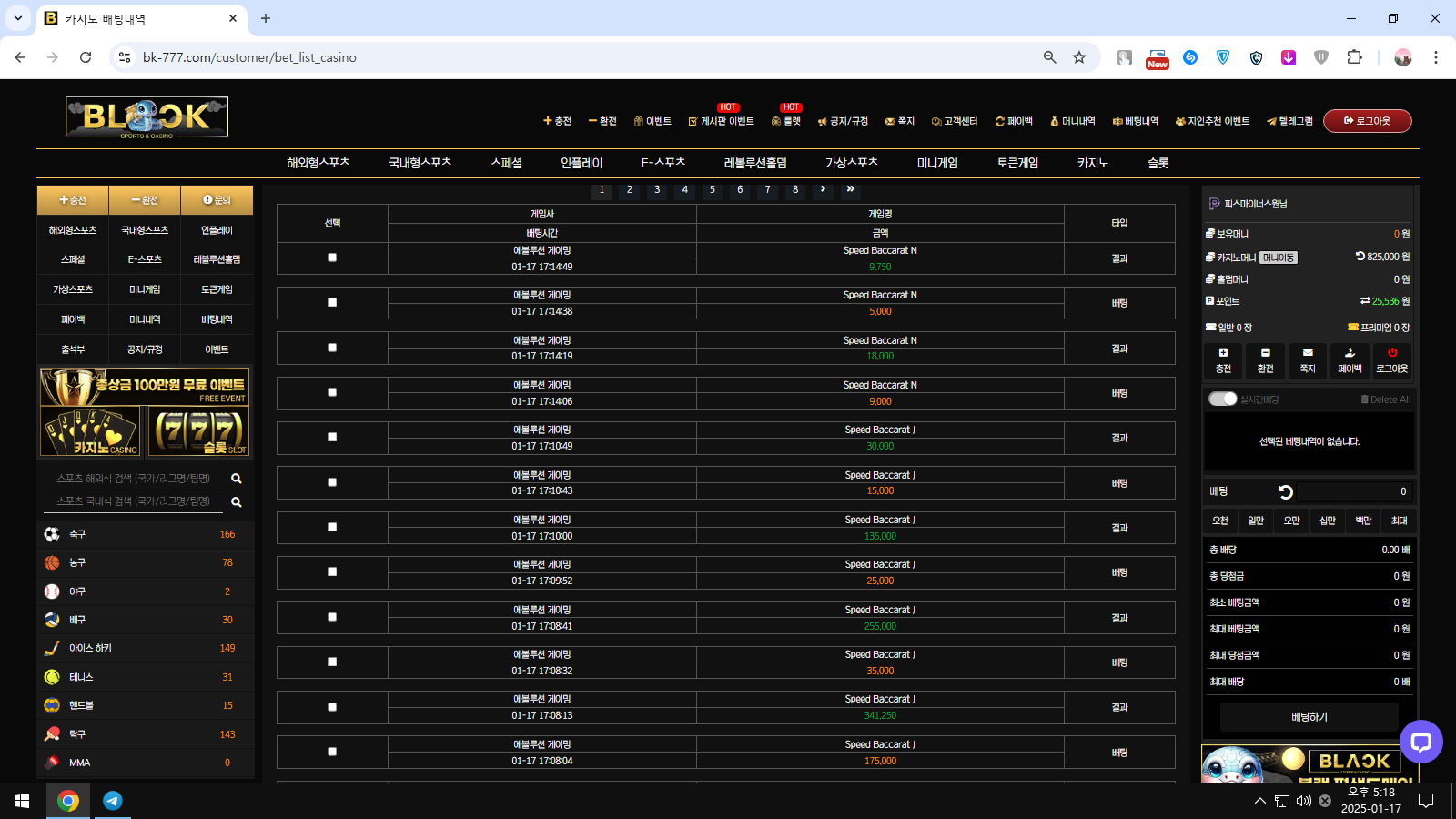Bookmark this page with star icon
This screenshot has width=1456, height=819.
pos(1079,57)
